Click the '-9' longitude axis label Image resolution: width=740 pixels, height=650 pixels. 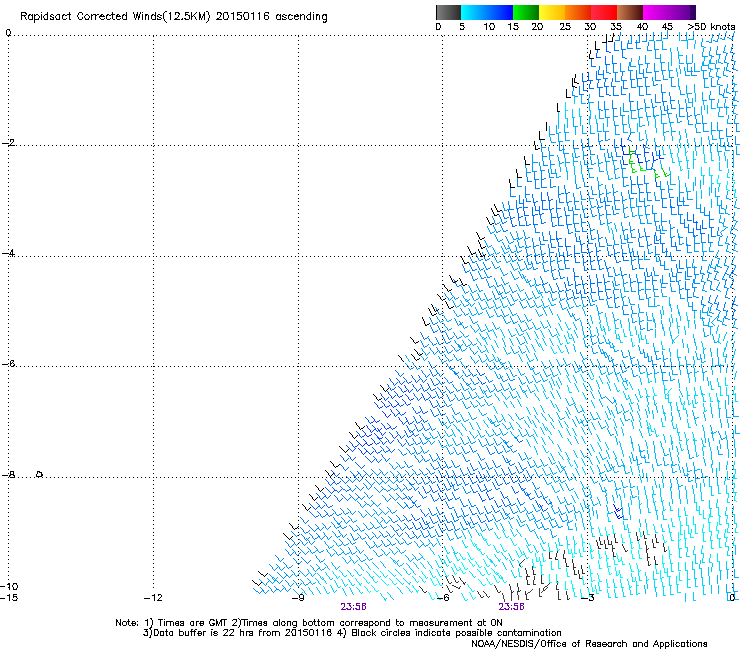(x=298, y=598)
